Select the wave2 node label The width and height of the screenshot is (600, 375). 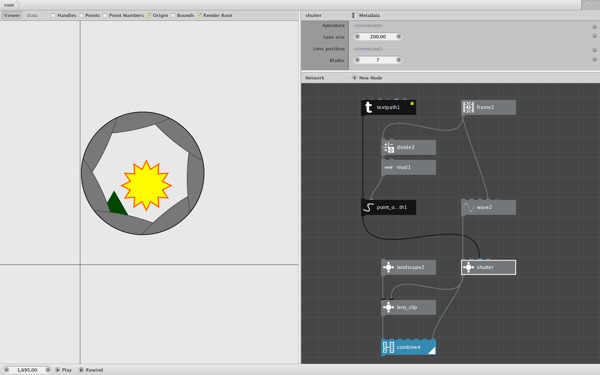pyautogui.click(x=484, y=207)
